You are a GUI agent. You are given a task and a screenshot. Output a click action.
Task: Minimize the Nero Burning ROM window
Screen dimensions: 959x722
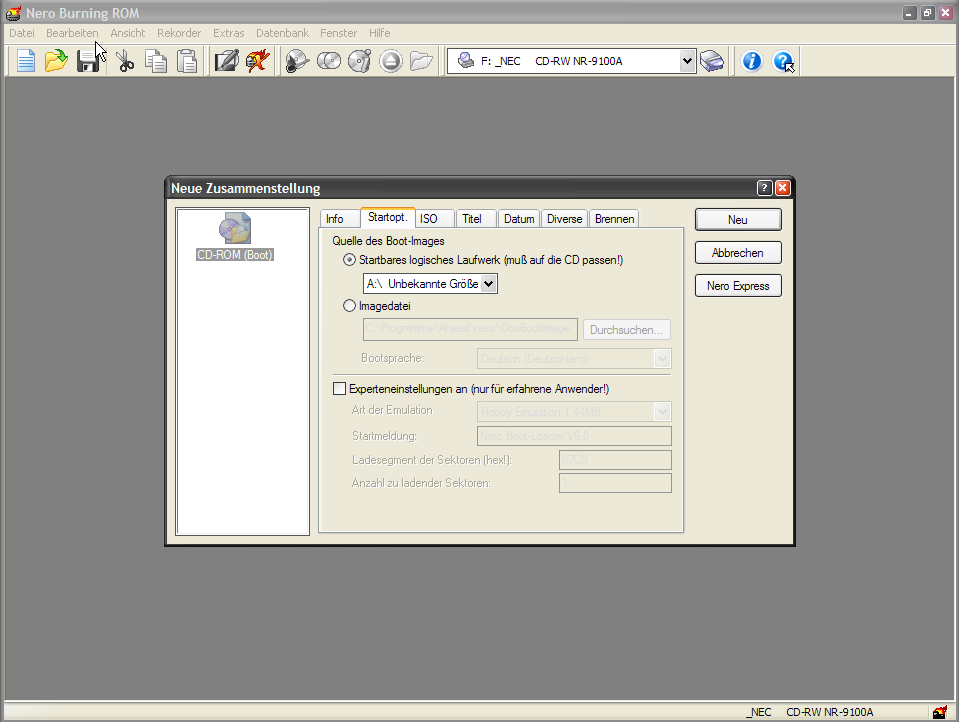pos(909,13)
